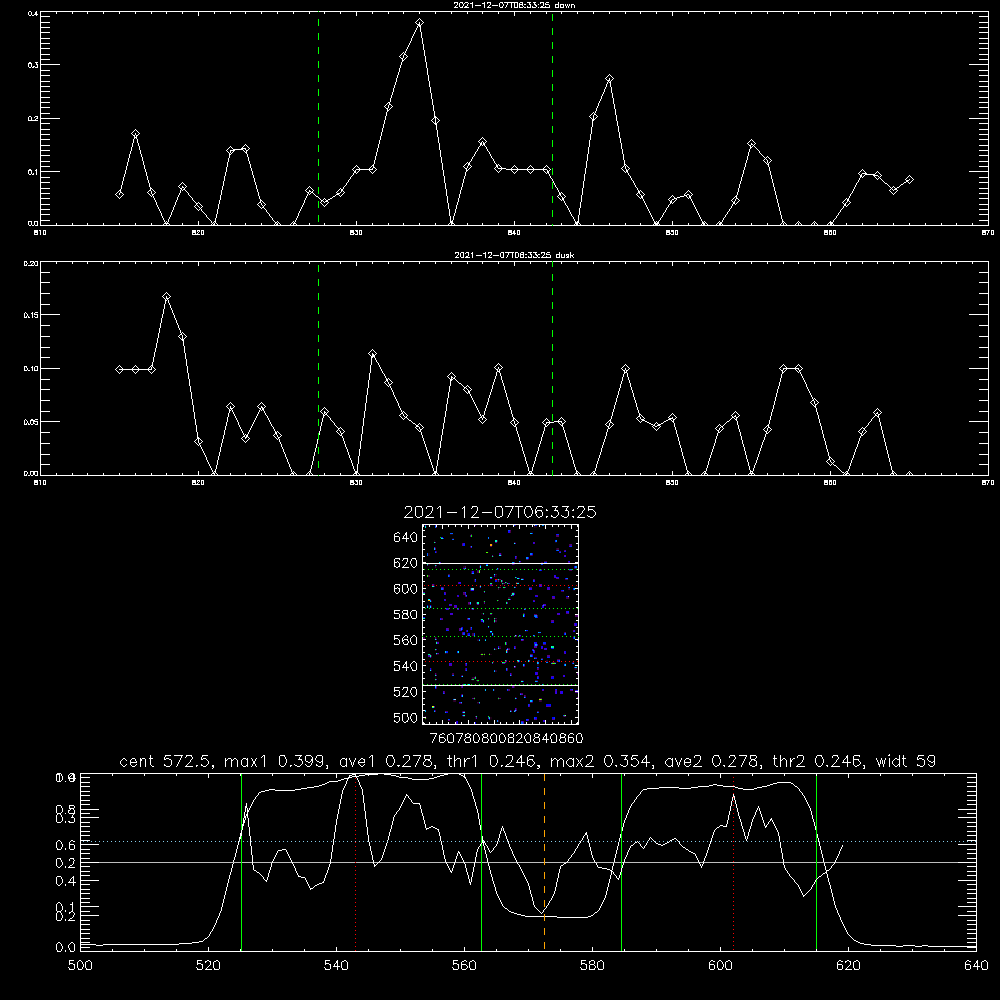
Task: Select the 560 label on bottom plot x-axis
Action: pos(464,966)
